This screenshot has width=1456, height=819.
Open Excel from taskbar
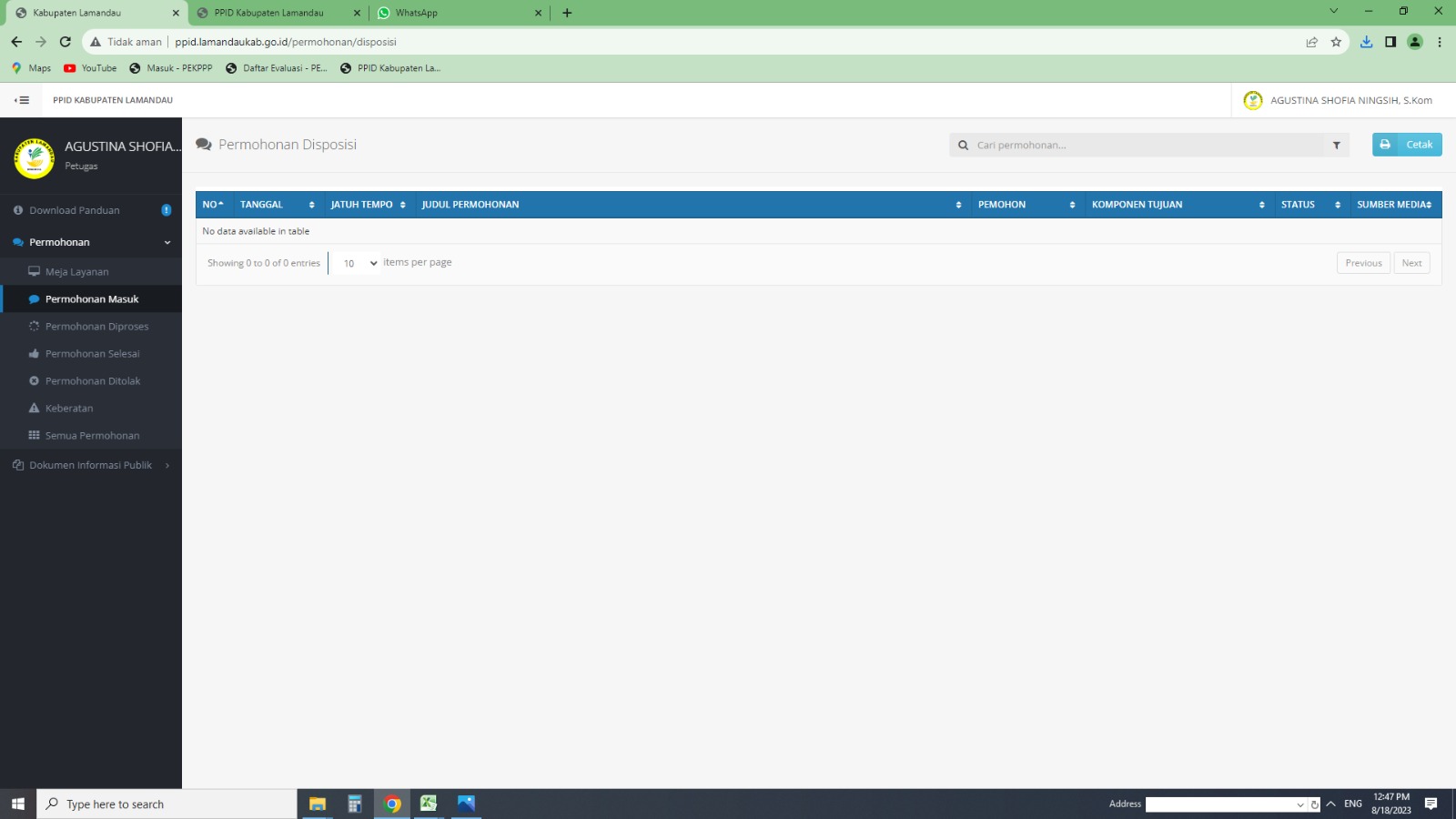click(429, 804)
